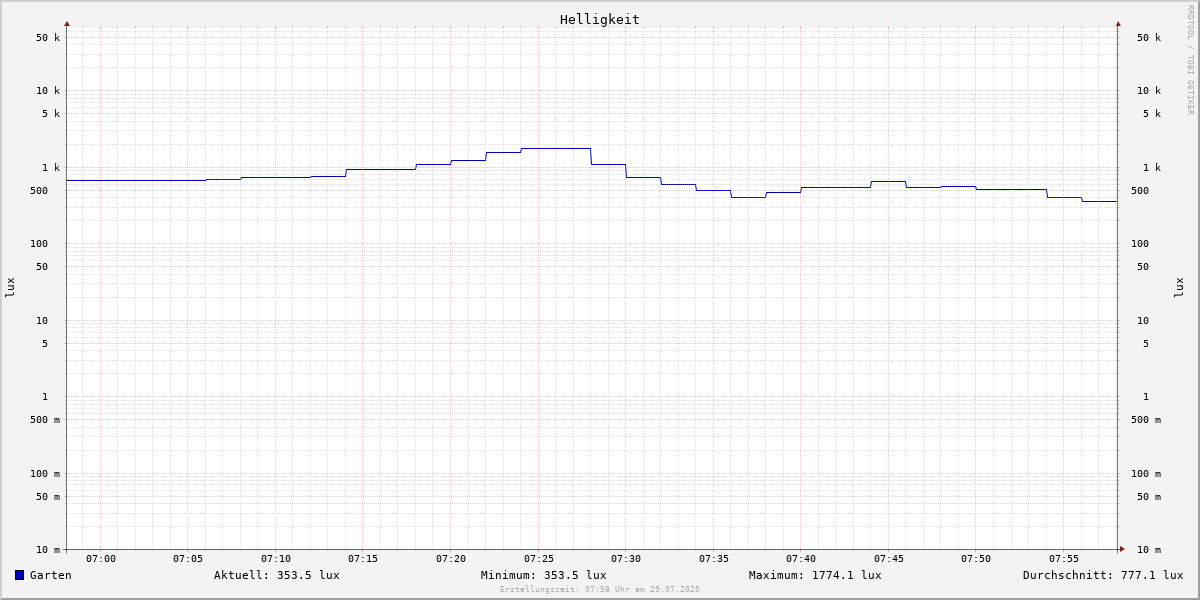Click the 07:55 time axis label
Screen dimensions: 1200x600
tap(1064, 559)
